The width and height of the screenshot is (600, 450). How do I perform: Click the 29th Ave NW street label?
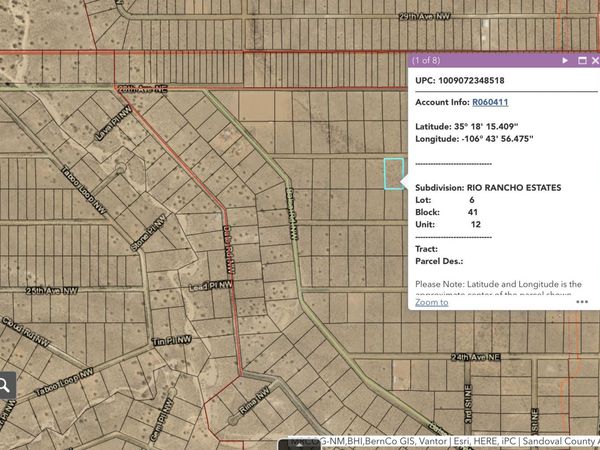425,16
